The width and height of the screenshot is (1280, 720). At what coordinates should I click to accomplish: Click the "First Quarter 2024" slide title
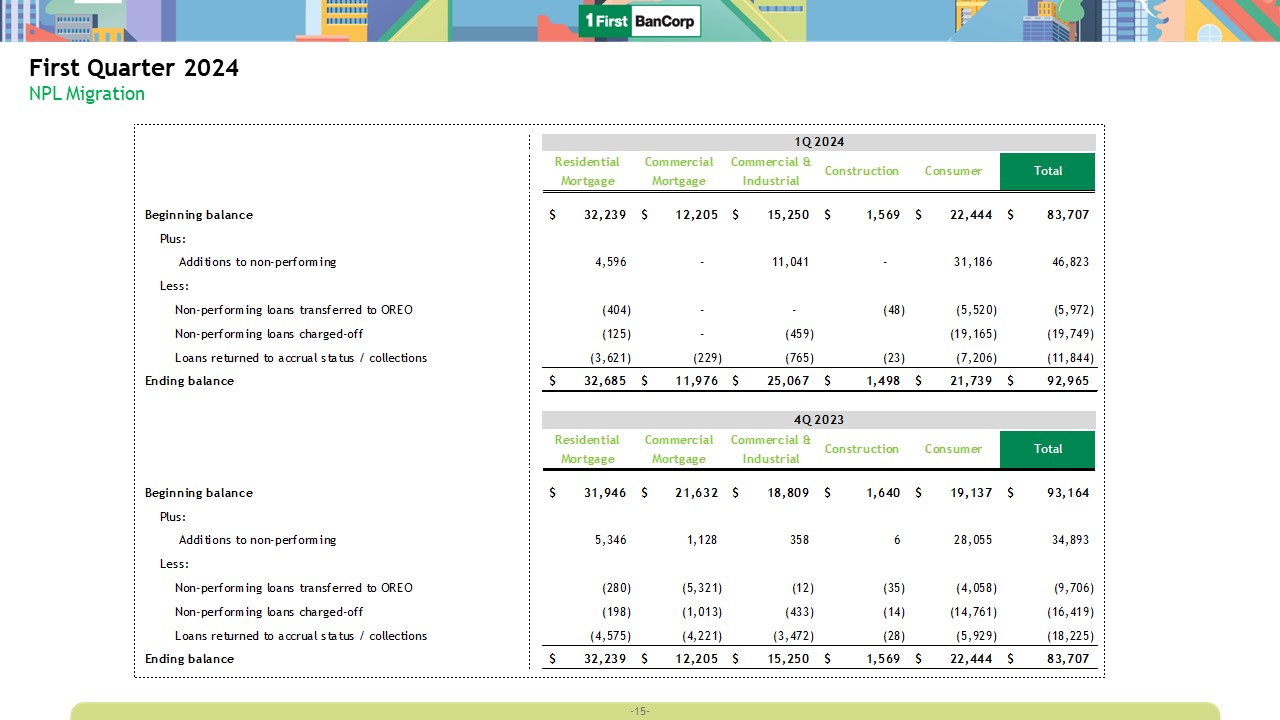coord(134,68)
